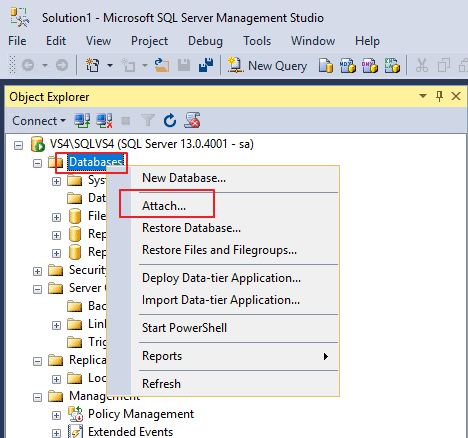Click the Analysis Services MDX Query icon

point(348,65)
